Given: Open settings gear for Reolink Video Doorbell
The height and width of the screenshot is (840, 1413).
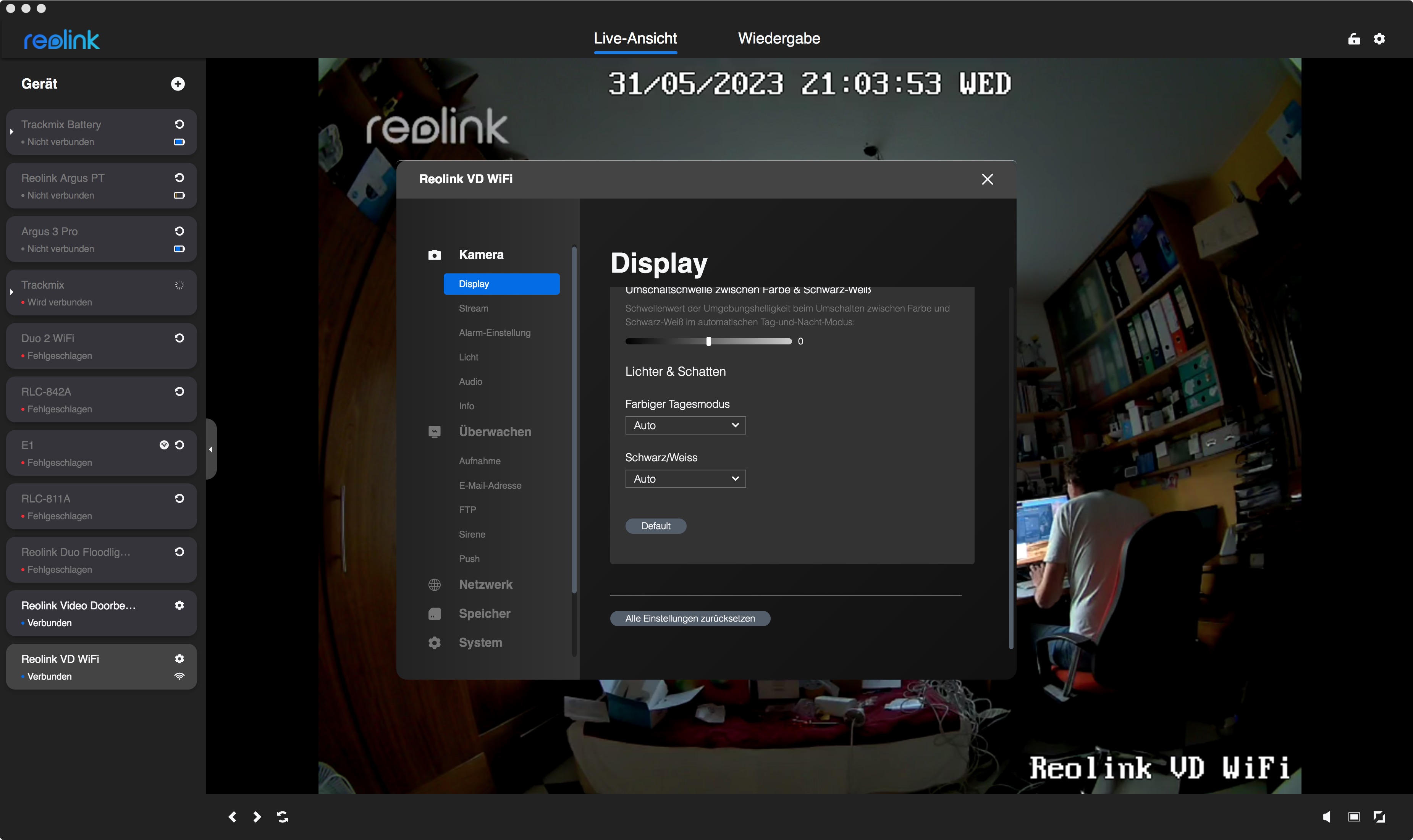Looking at the screenshot, I should click(179, 605).
